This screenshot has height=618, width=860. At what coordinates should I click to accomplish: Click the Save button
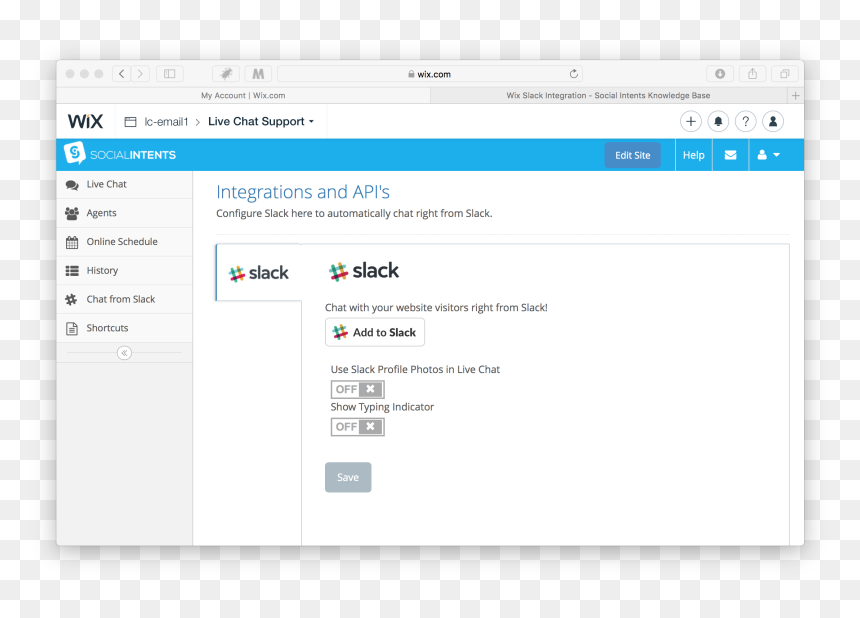click(x=348, y=477)
